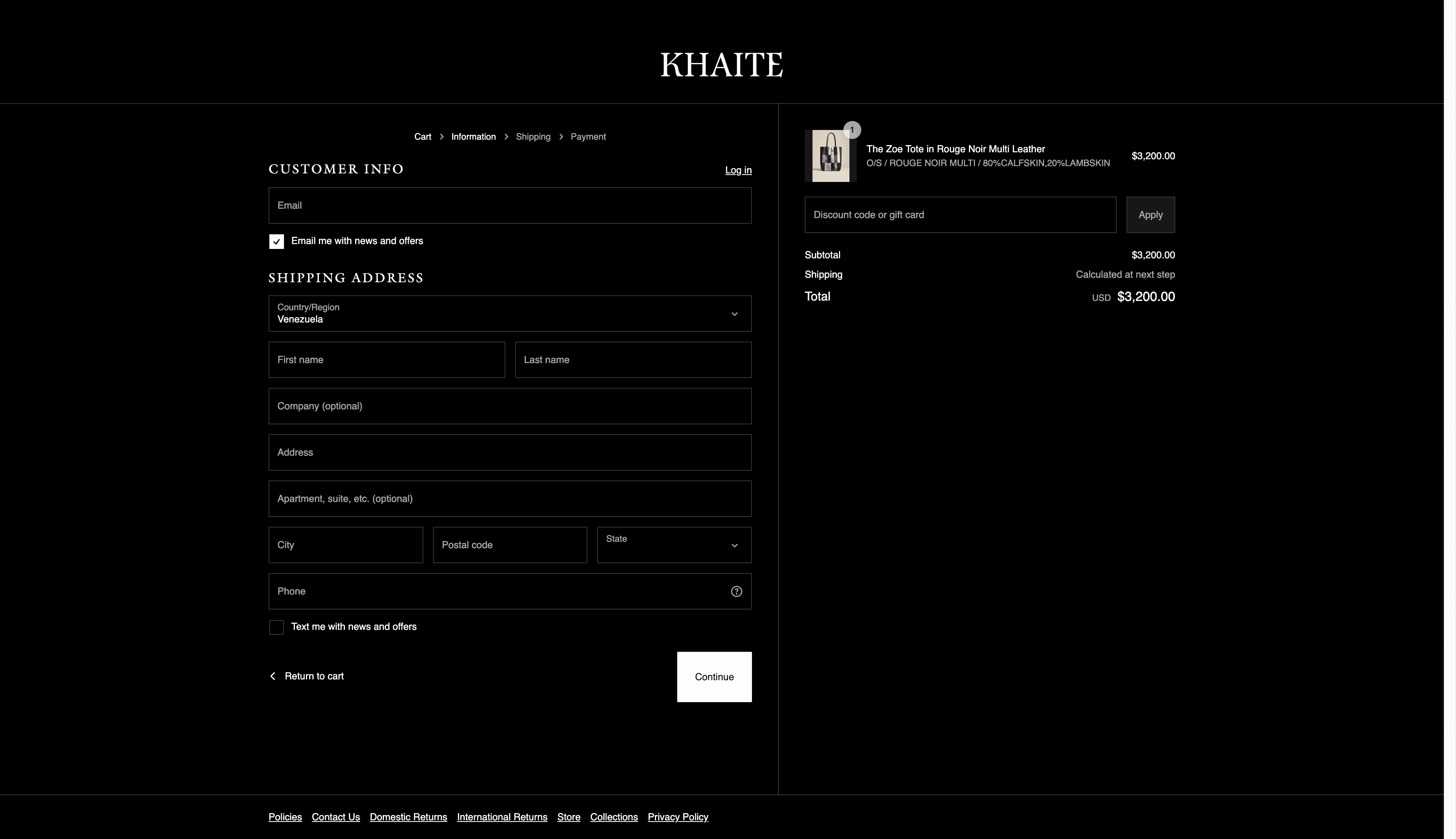
Task: Click the quantity badge on the tote thumbnail
Action: (x=852, y=130)
